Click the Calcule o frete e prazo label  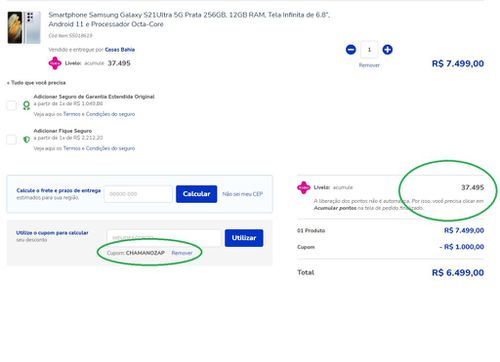[59, 191]
